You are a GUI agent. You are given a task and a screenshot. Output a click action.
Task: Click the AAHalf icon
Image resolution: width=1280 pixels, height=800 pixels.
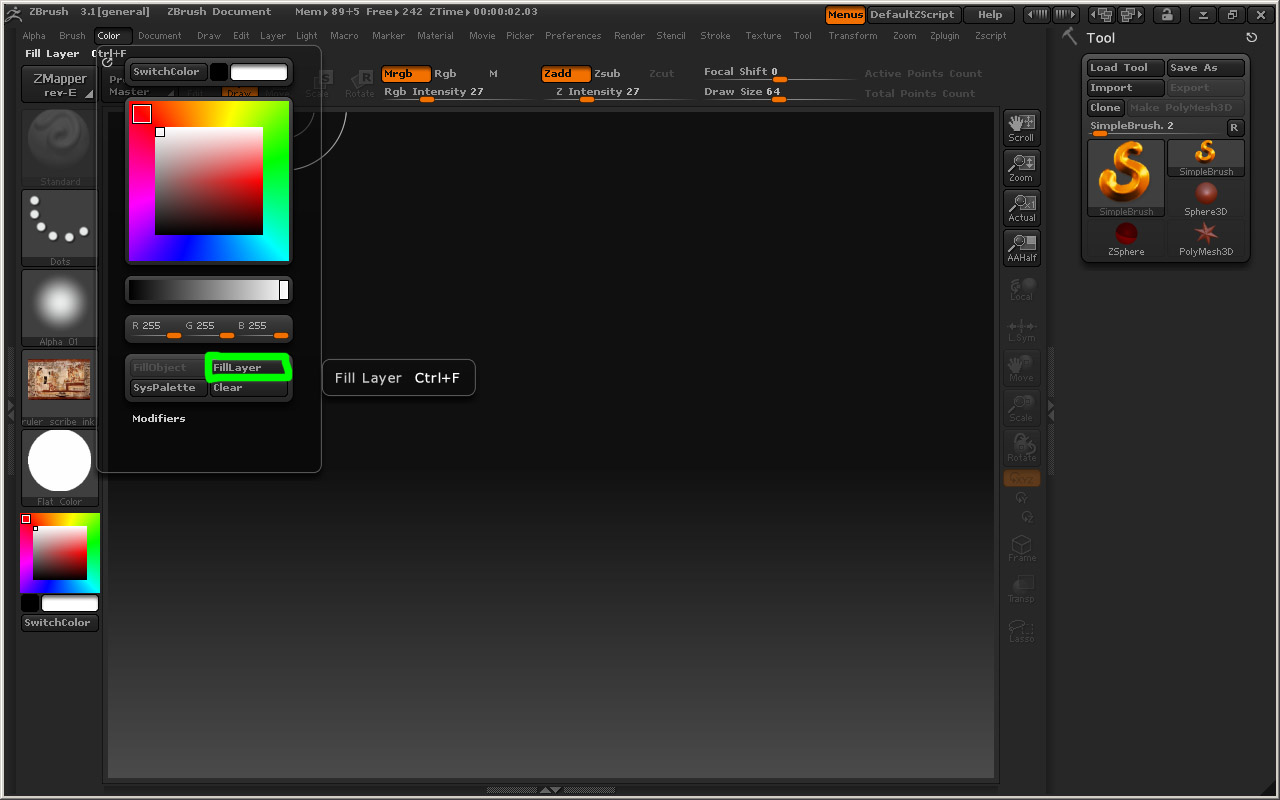1021,248
